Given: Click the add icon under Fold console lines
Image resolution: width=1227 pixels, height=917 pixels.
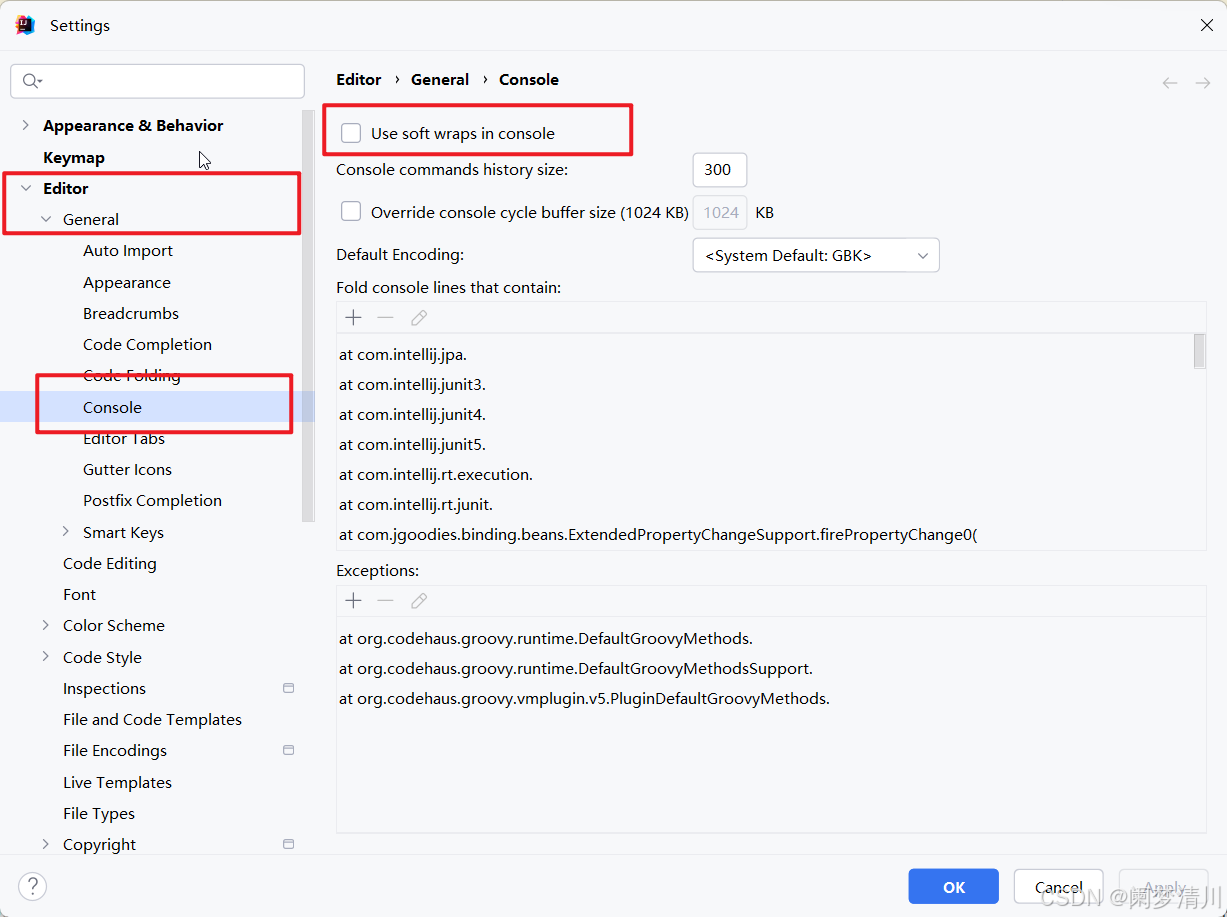Looking at the screenshot, I should click(x=353, y=318).
